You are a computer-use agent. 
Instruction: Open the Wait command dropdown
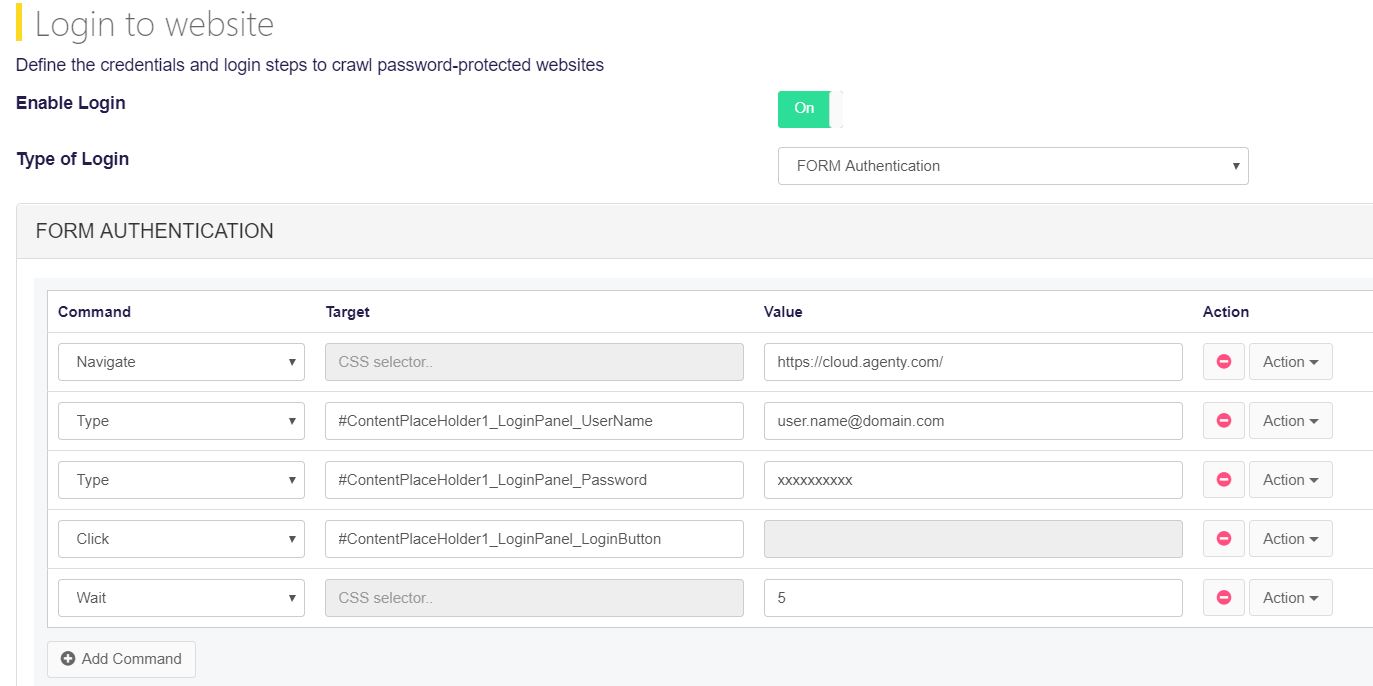181,598
